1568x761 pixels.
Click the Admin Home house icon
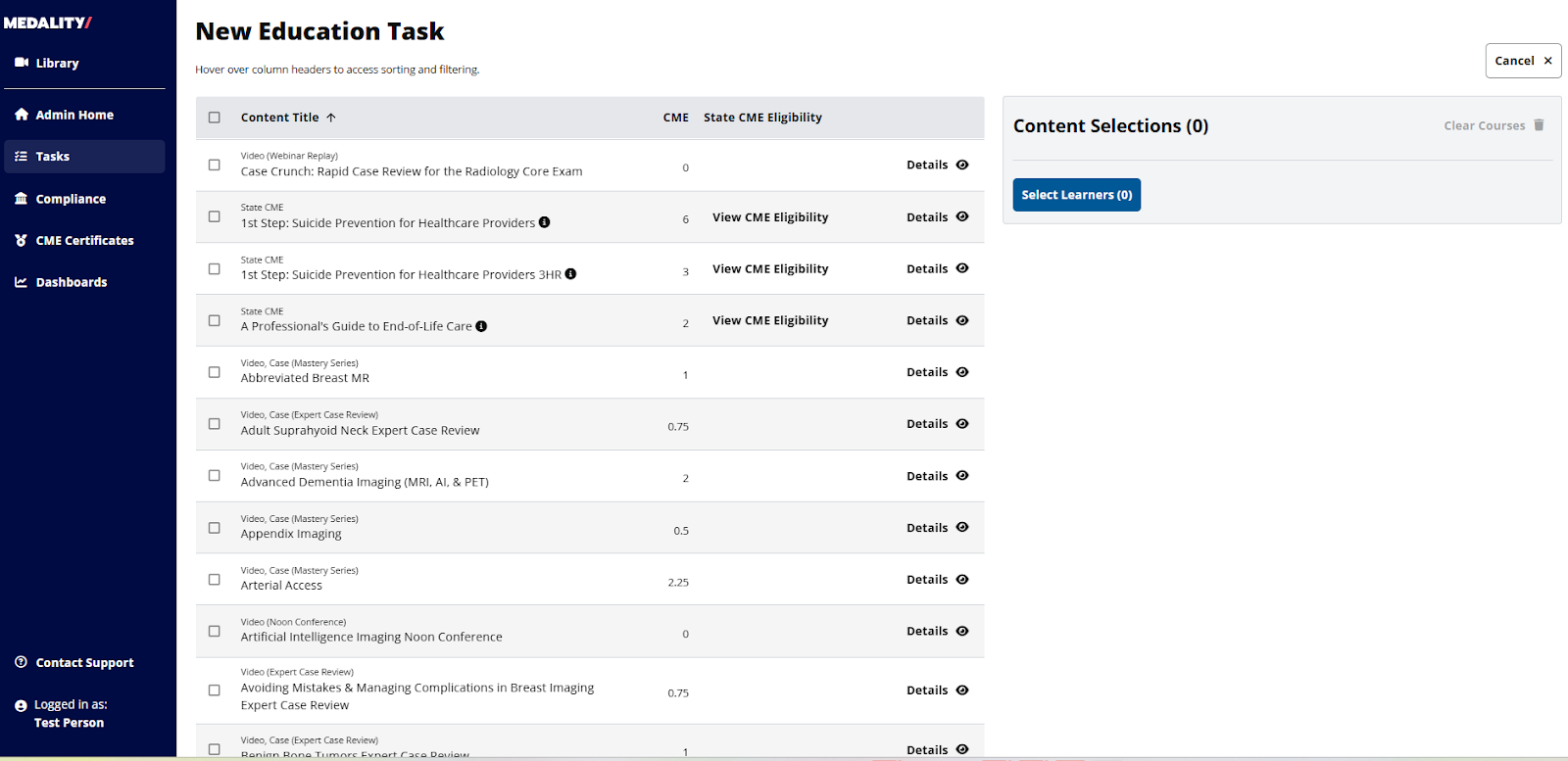click(x=22, y=115)
